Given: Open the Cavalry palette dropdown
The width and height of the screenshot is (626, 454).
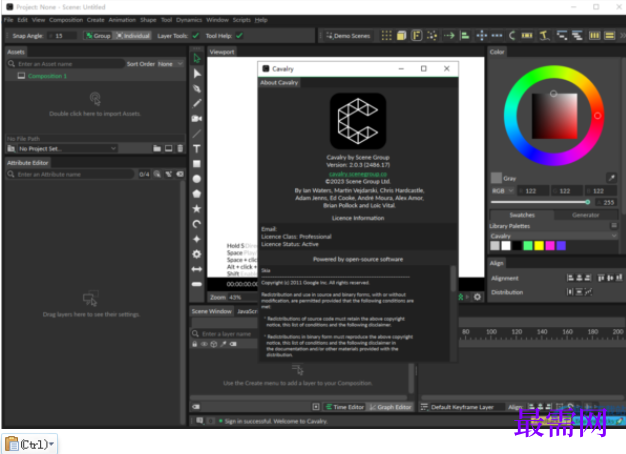Looking at the screenshot, I should coord(554,236).
